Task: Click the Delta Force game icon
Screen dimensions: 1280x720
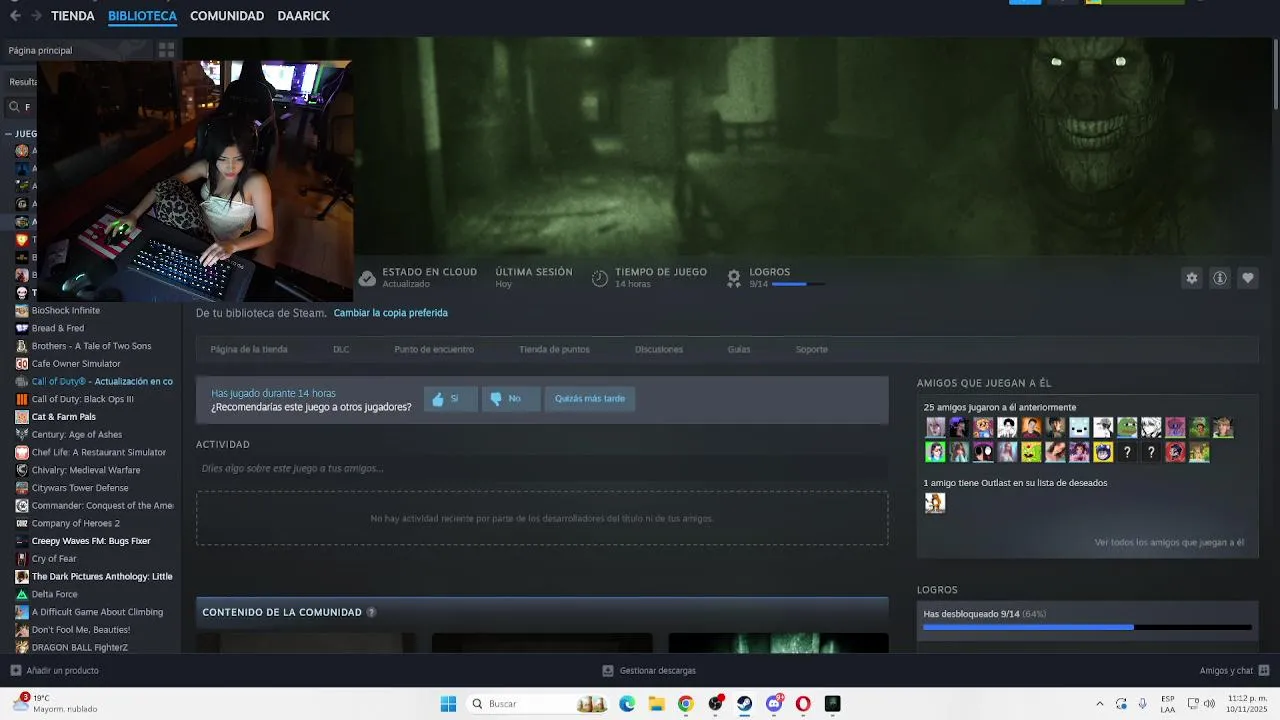Action: pyautogui.click(x=22, y=594)
